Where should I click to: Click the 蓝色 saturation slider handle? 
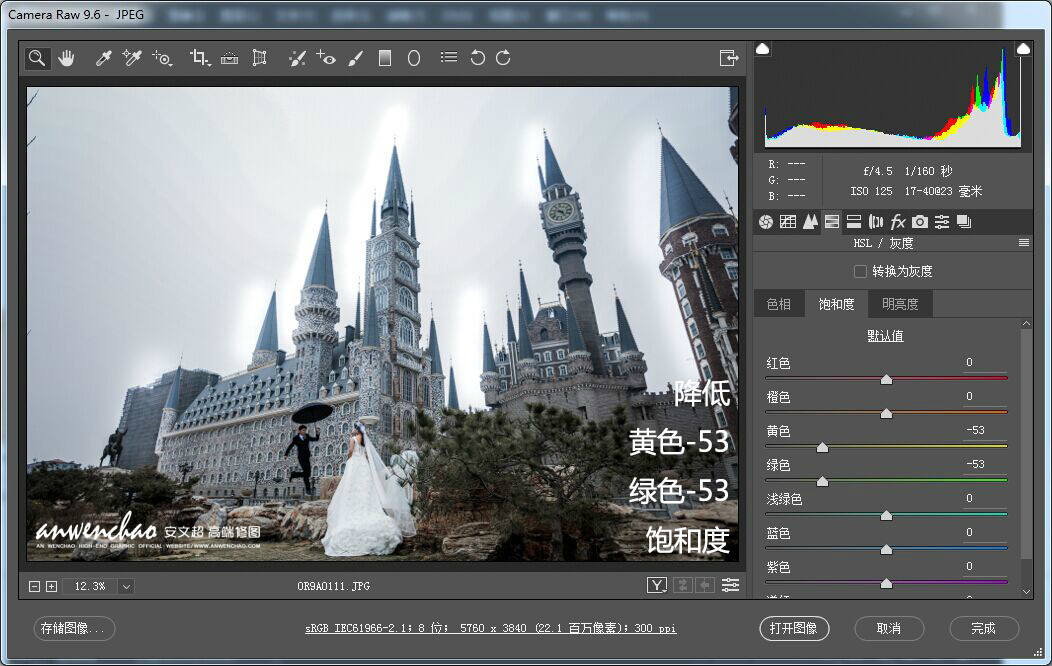[x=886, y=550]
